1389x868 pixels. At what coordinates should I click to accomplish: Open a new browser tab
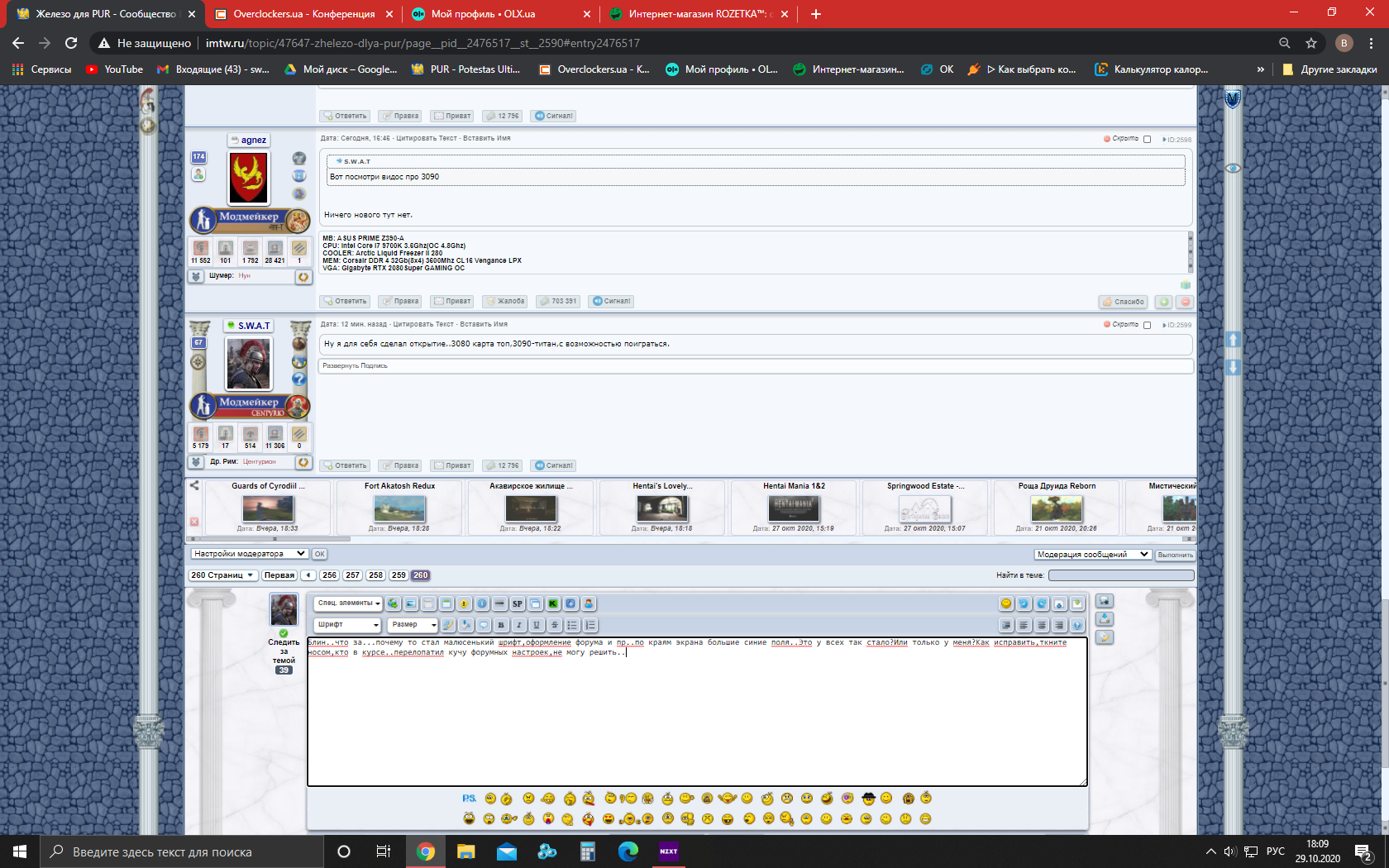pyautogui.click(x=816, y=14)
